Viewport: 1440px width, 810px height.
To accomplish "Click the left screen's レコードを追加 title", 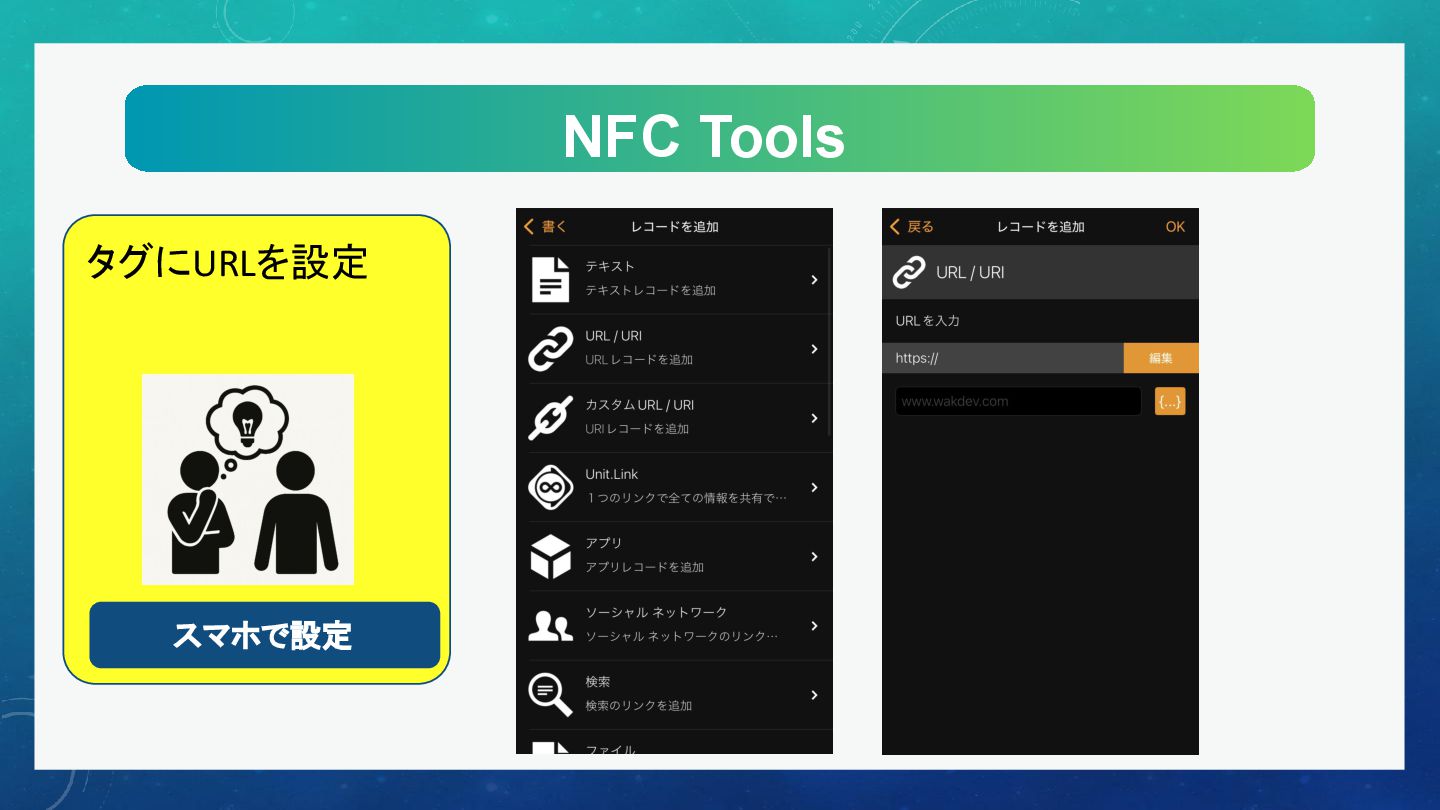I will pos(675,227).
